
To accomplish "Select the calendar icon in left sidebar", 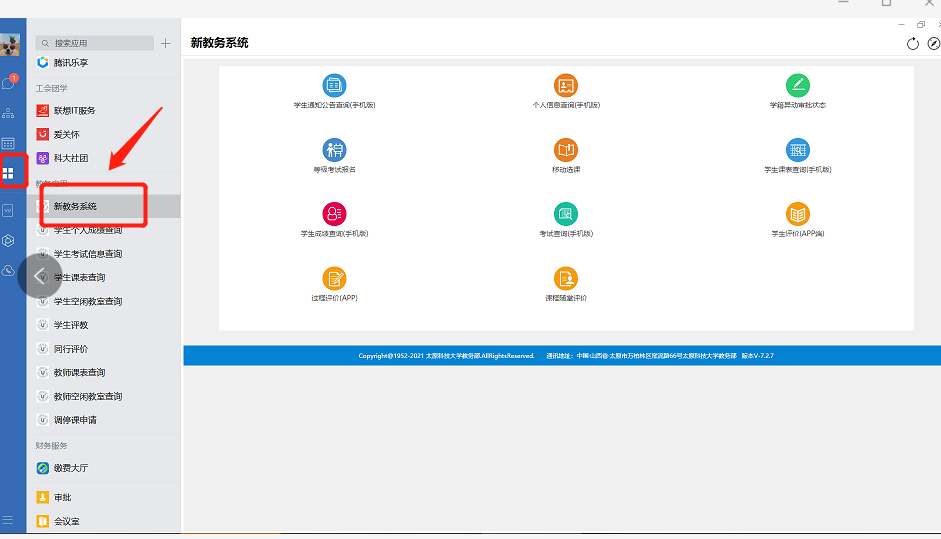I will tap(8, 143).
